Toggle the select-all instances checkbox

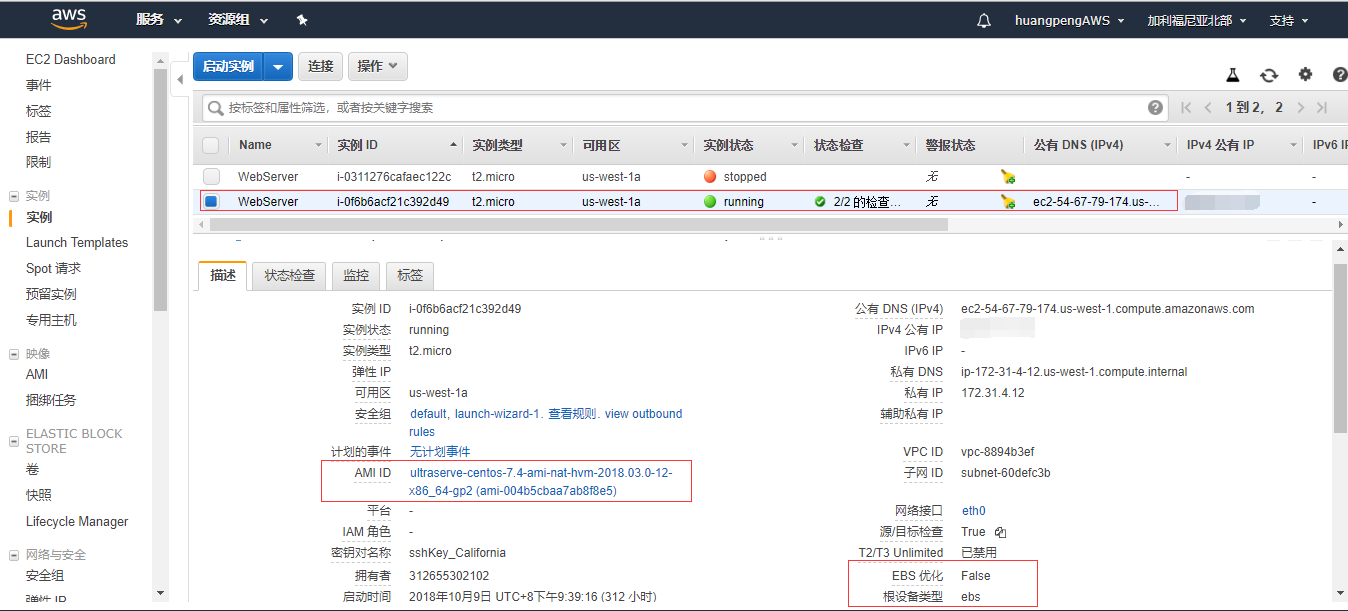click(x=211, y=145)
